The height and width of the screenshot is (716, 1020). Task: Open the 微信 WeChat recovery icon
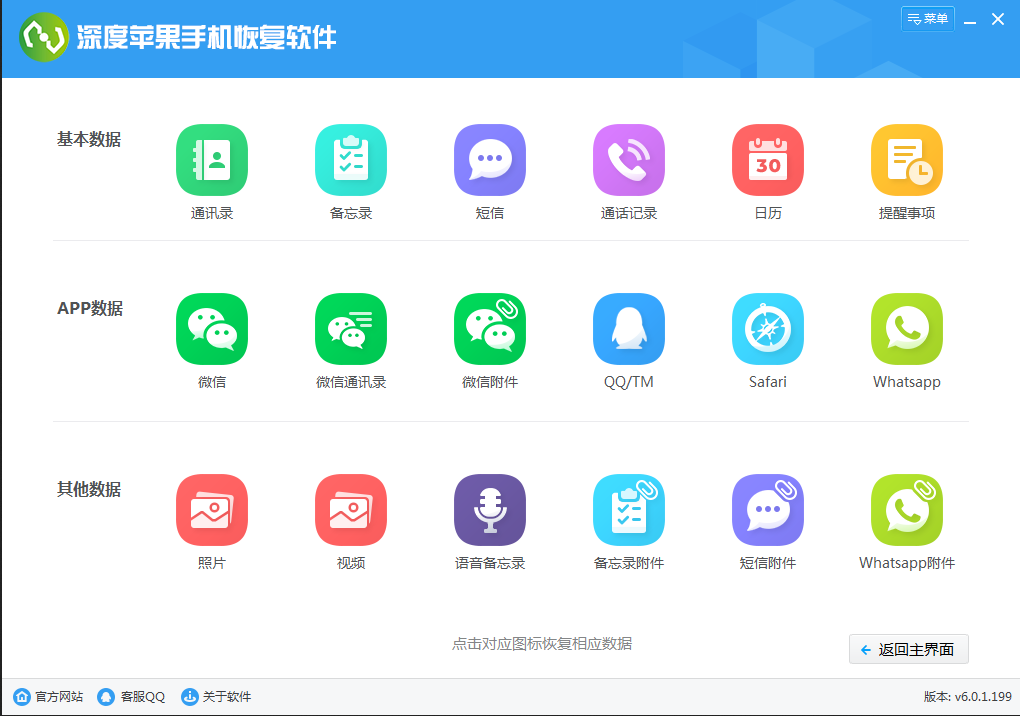point(211,329)
